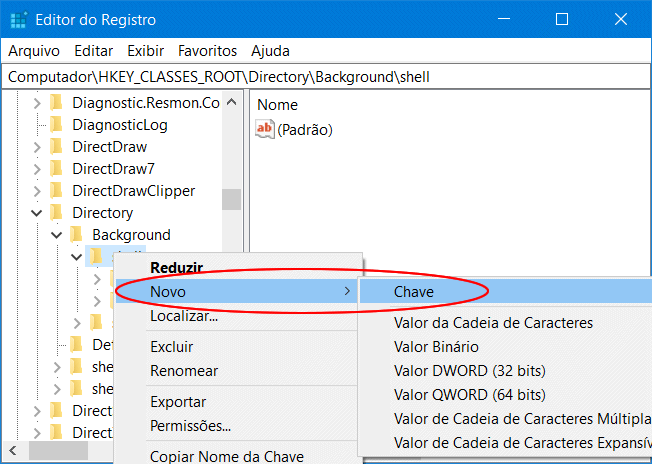Select the DirectDraw folder icon
652x464 pixels.
[x=56, y=147]
